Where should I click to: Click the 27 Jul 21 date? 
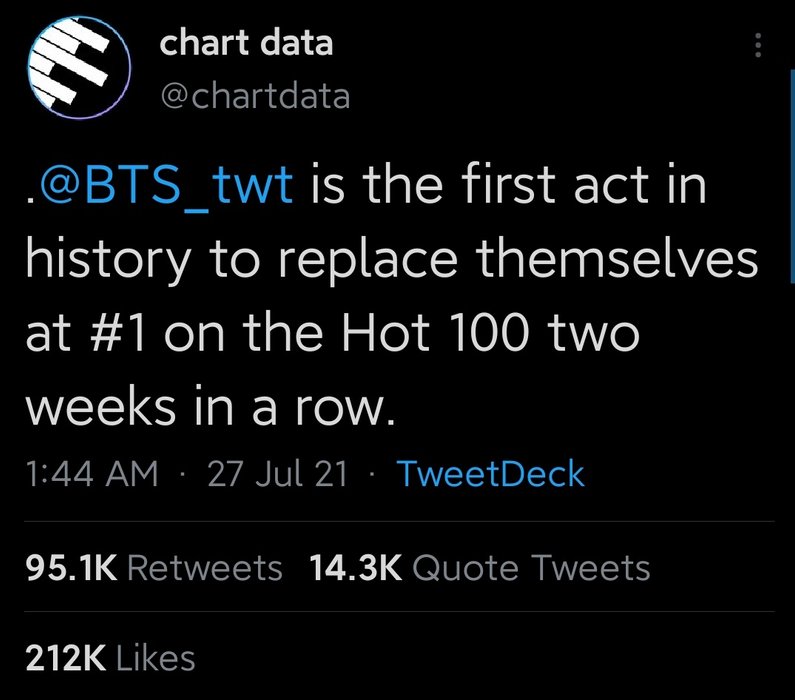pos(278,474)
